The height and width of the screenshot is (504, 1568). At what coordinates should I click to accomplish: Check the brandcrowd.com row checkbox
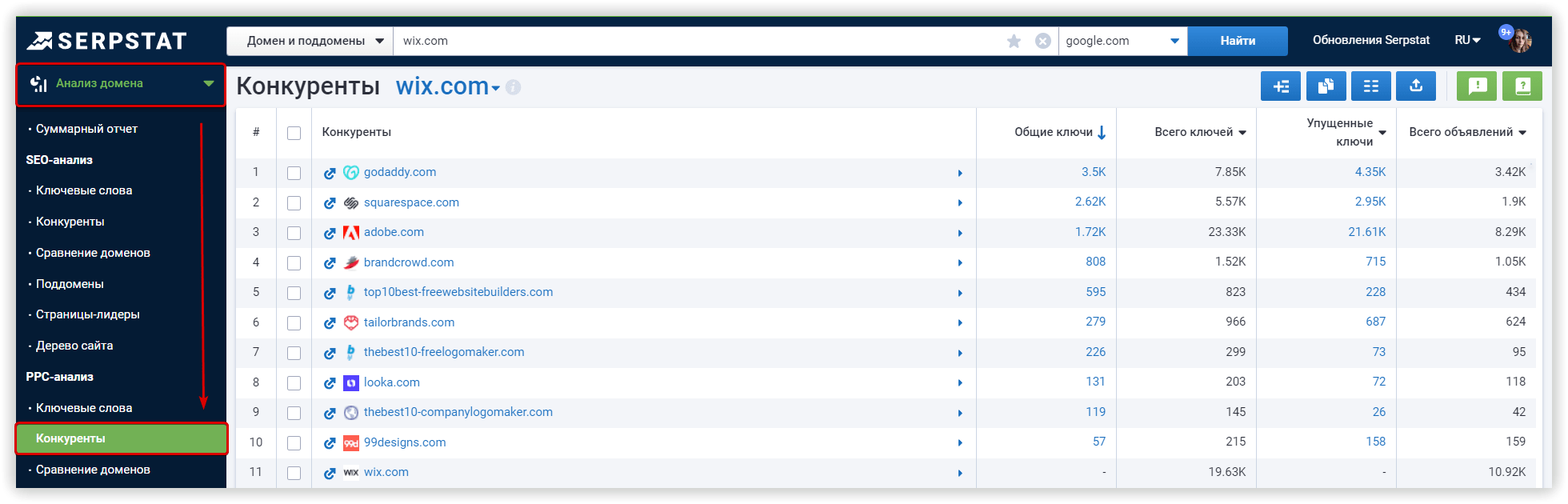click(294, 263)
